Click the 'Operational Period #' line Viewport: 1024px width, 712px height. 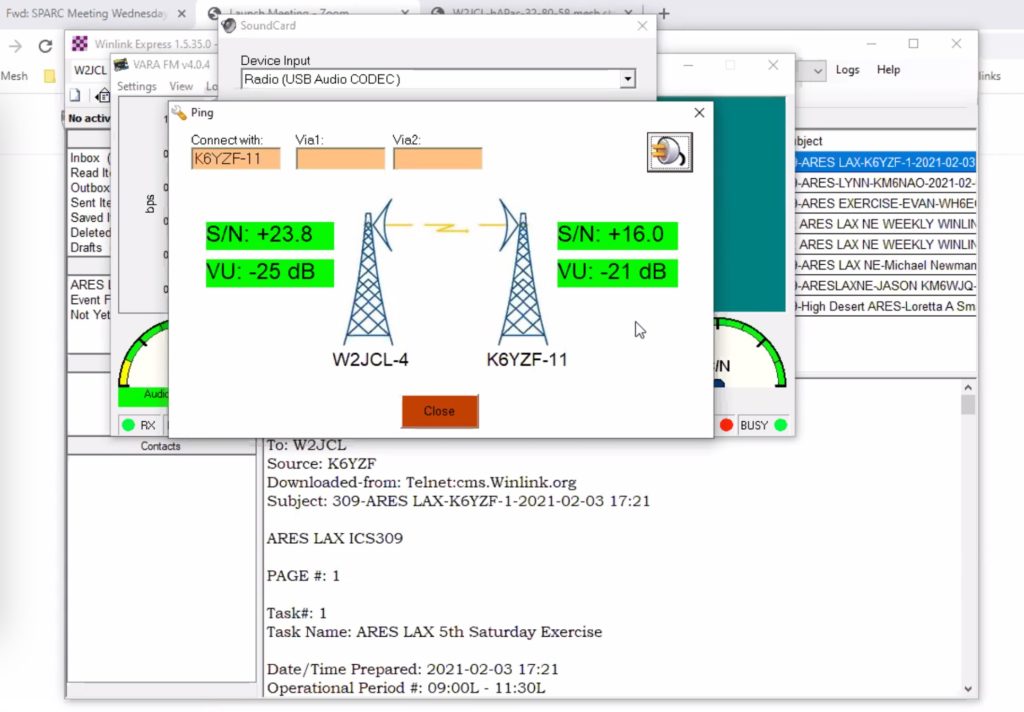(x=406, y=688)
